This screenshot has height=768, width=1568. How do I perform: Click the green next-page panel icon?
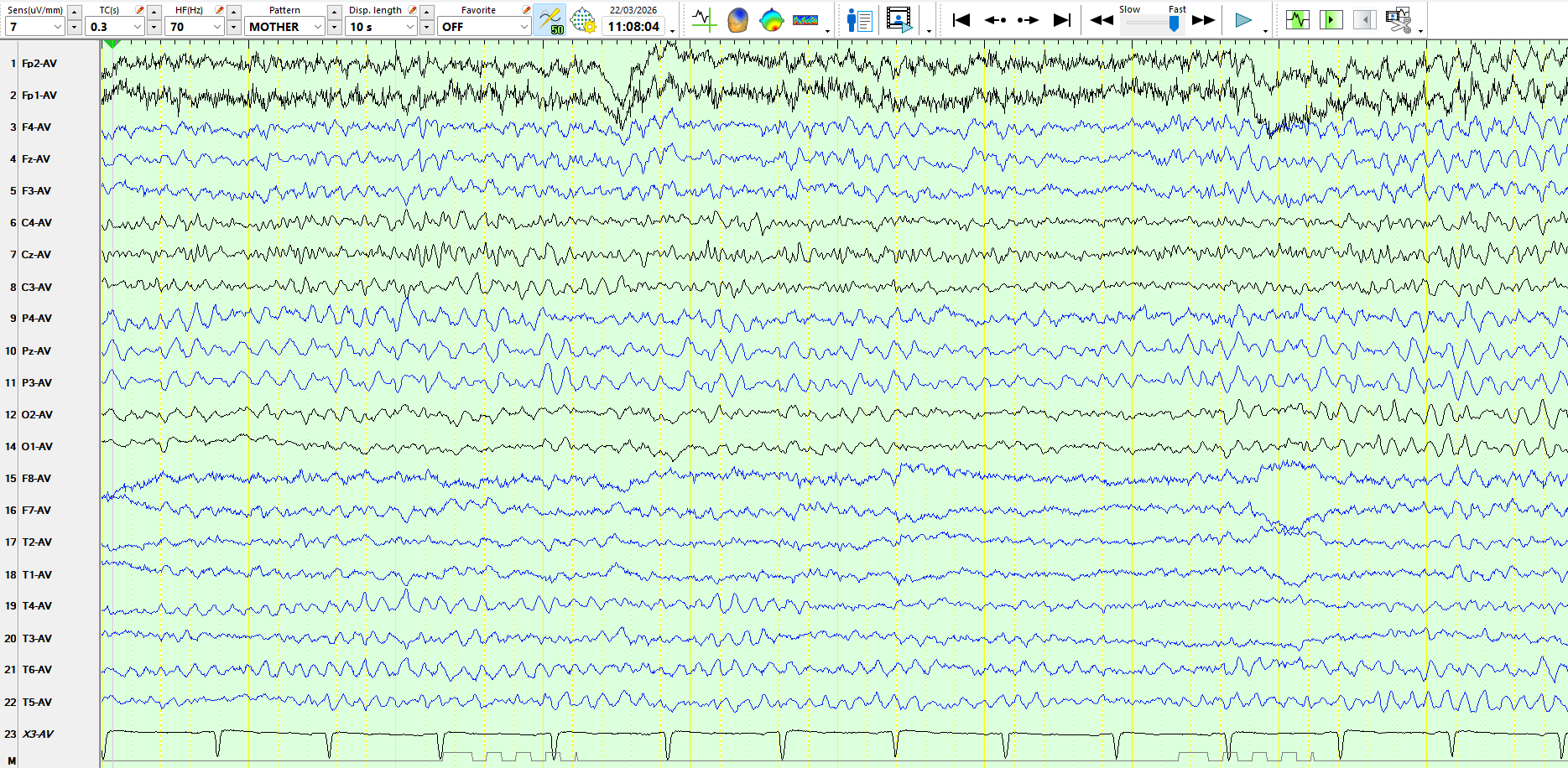point(1331,19)
